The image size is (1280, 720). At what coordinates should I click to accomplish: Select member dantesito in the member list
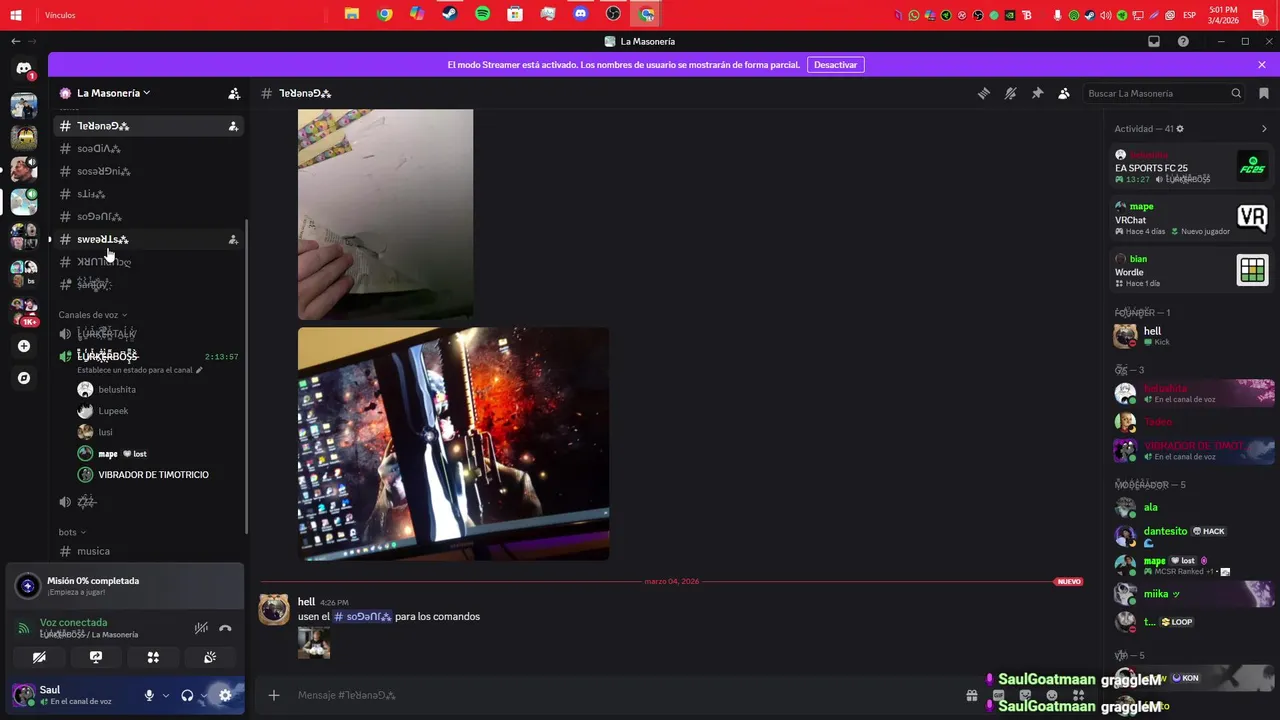point(1192,536)
